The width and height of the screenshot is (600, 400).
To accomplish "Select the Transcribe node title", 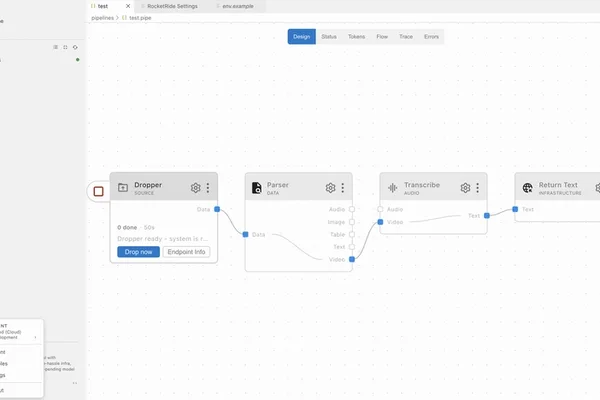I will [422, 185].
